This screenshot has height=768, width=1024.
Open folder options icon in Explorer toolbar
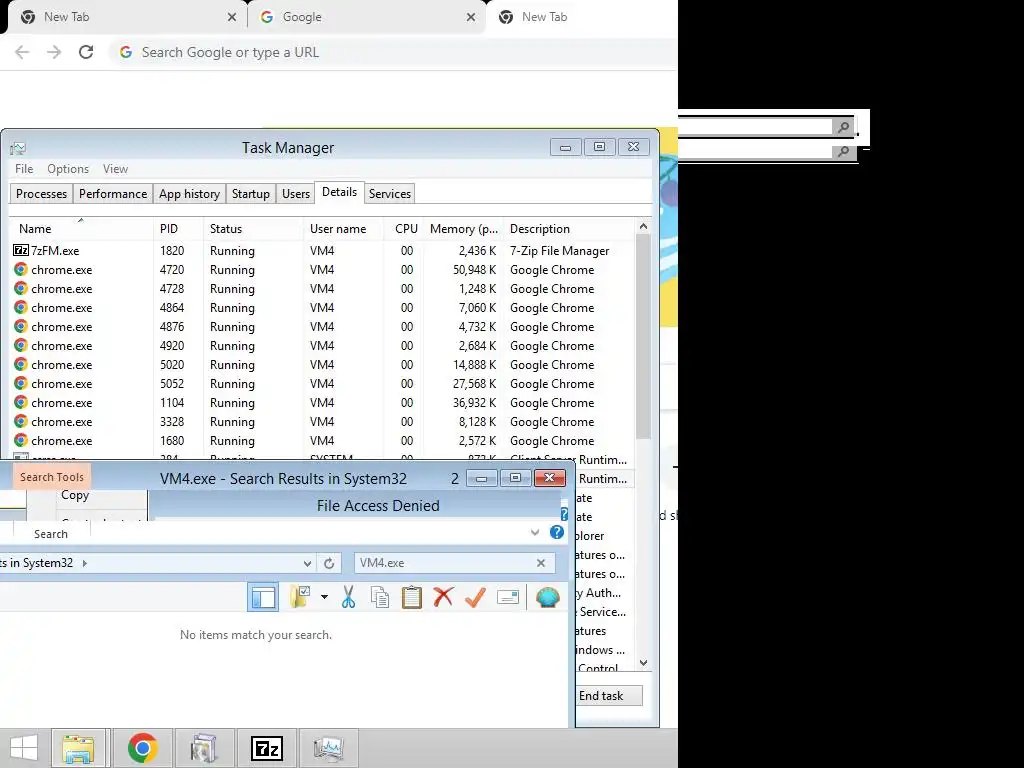pyautogui.click(x=300, y=597)
